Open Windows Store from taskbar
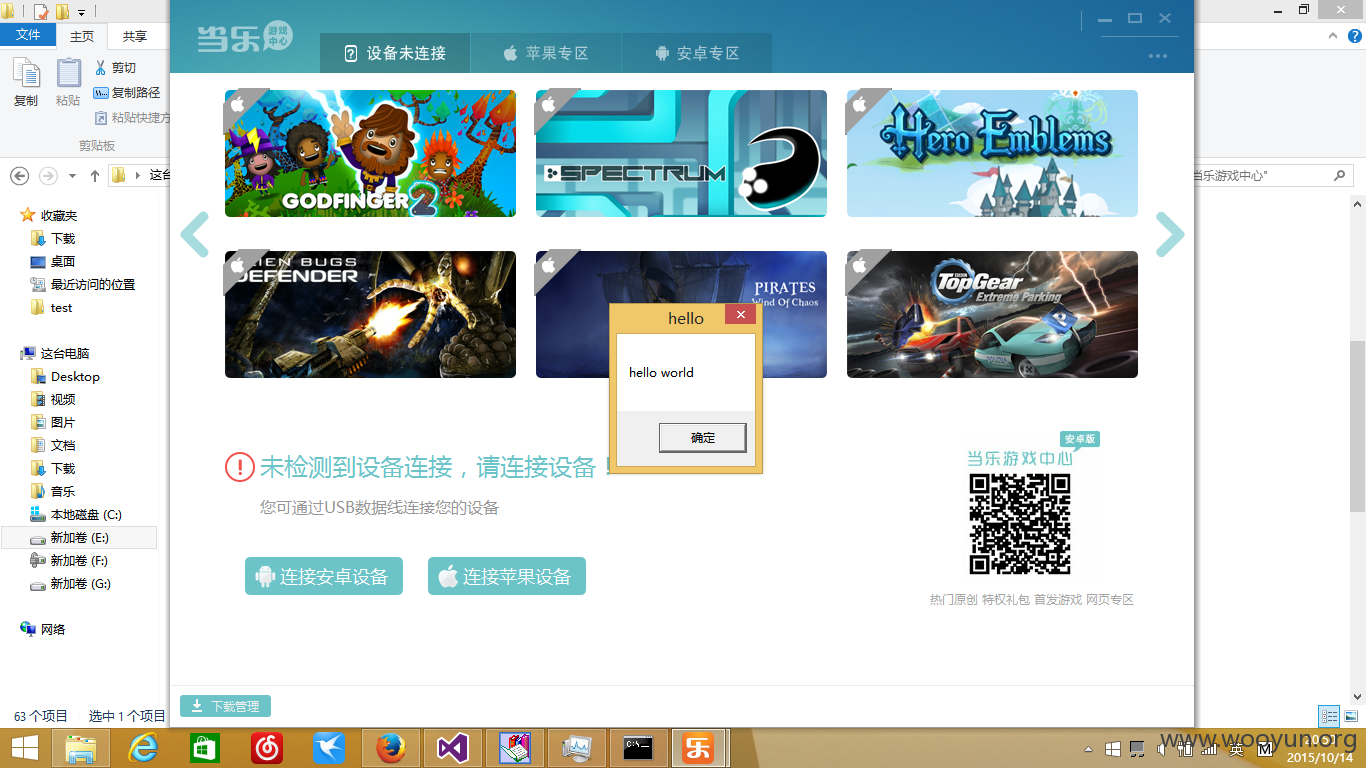 (x=205, y=748)
